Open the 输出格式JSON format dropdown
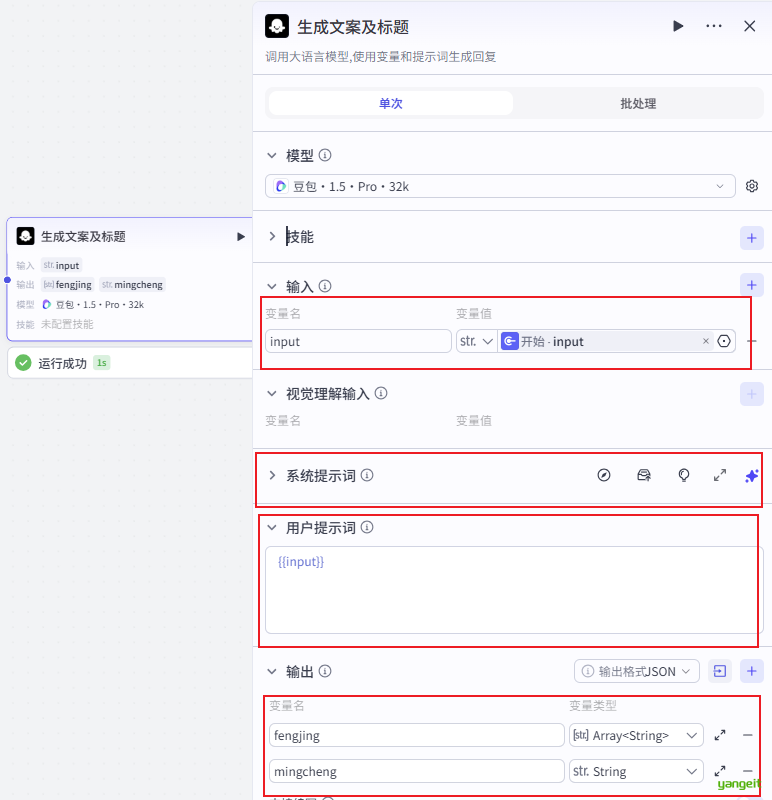The height and width of the screenshot is (800, 772). [x=637, y=672]
